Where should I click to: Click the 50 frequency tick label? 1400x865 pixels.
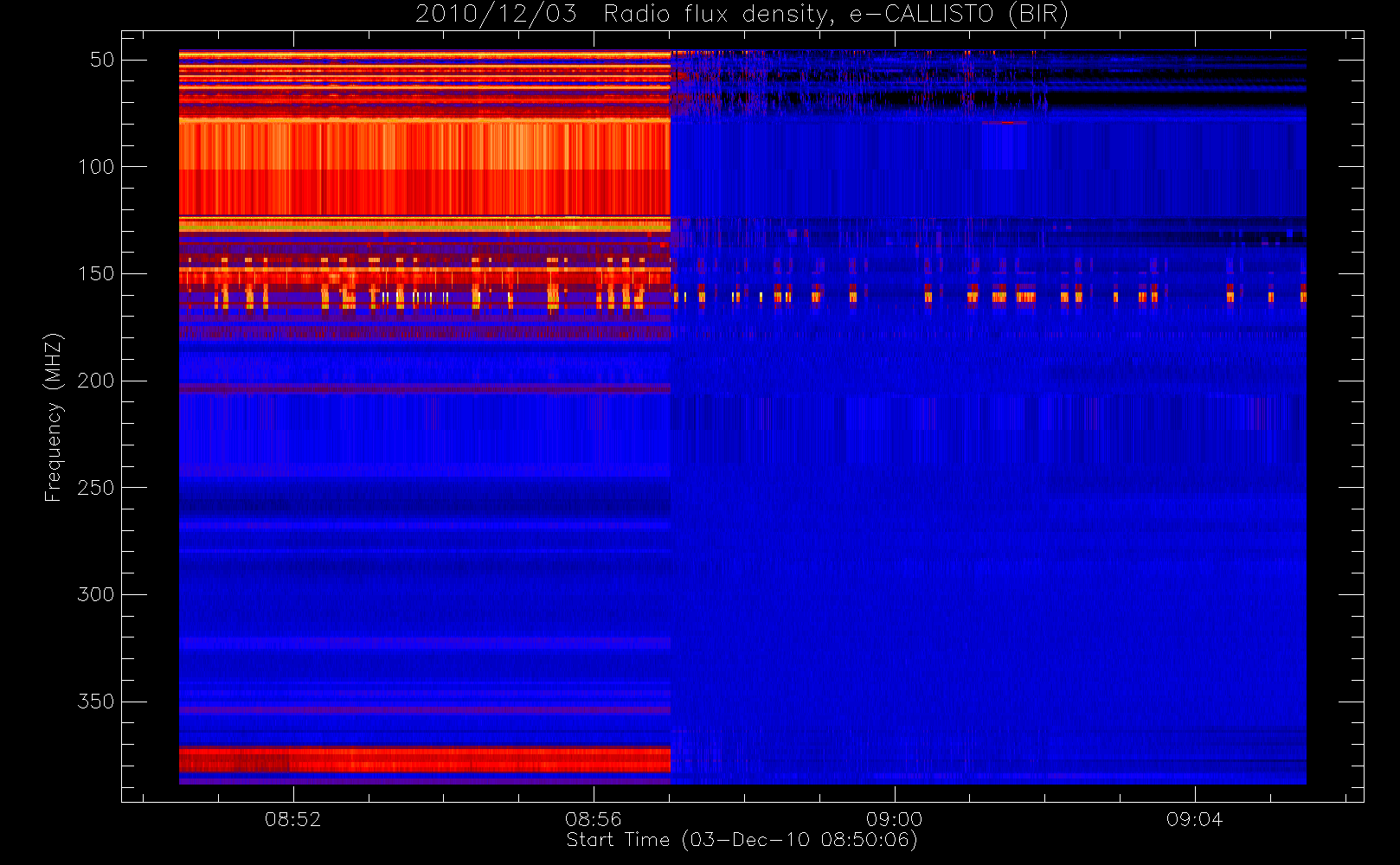pyautogui.click(x=102, y=60)
